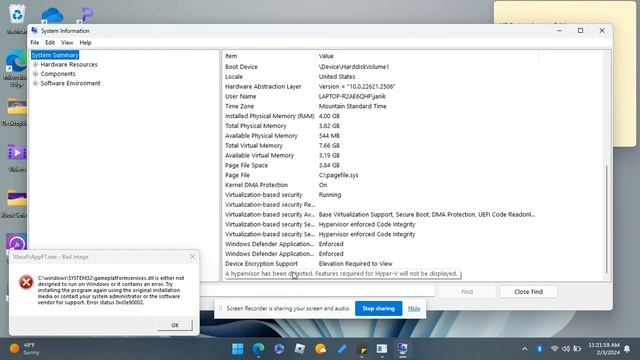Image resolution: width=640 pixels, height=360 pixels.
Task: Click the System Information taskbar icon
Action: point(402,349)
